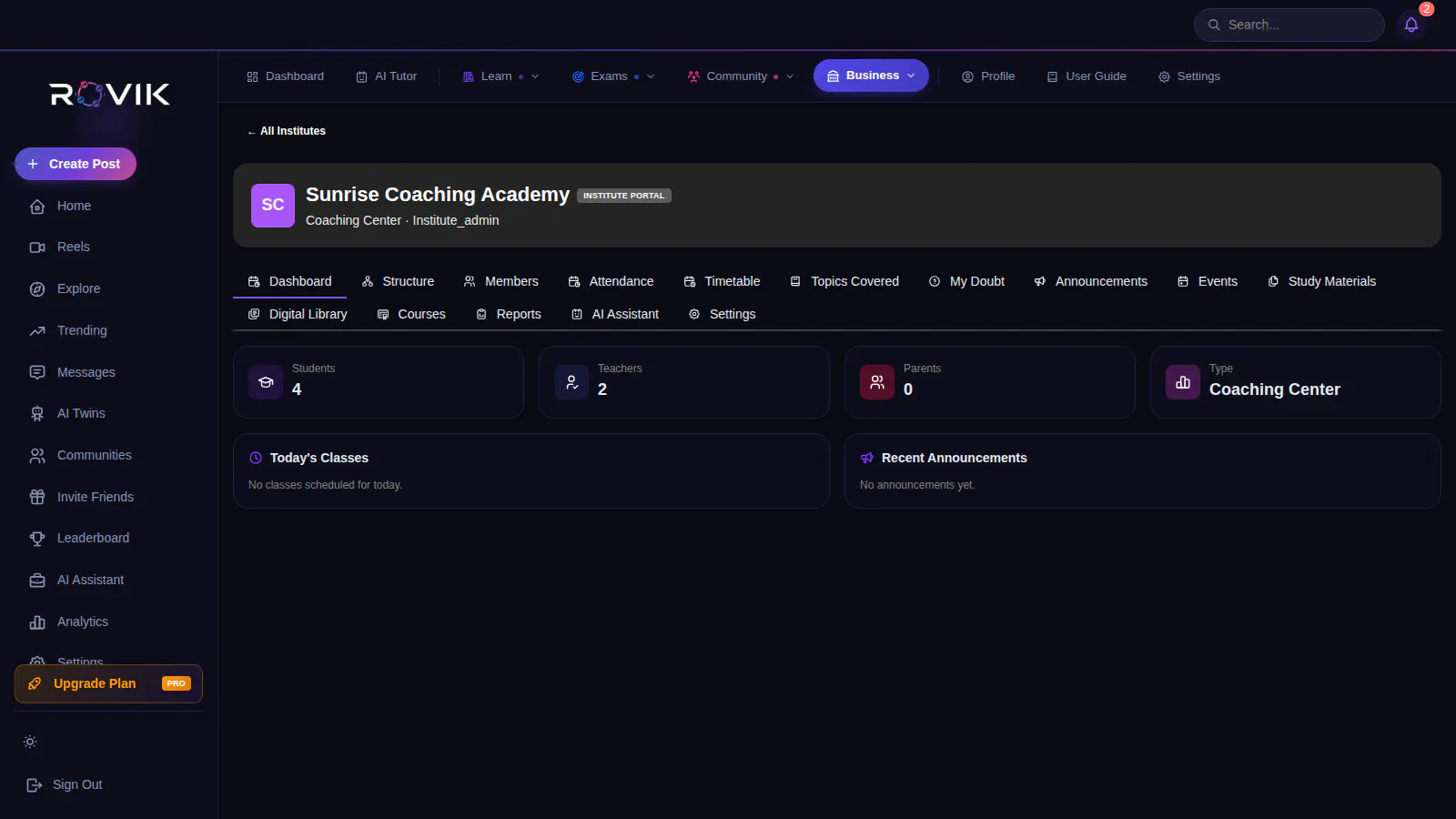Viewport: 1456px width, 819px height.
Task: Open Profile in top navigation
Action: click(988, 76)
